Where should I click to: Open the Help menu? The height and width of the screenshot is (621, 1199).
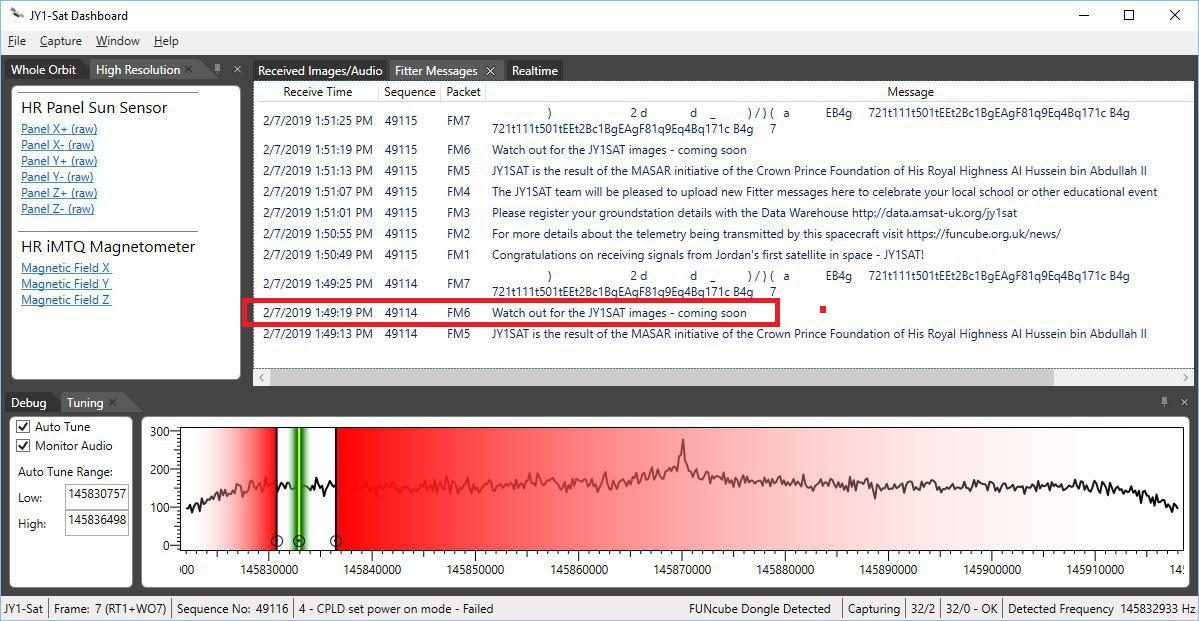(166, 41)
